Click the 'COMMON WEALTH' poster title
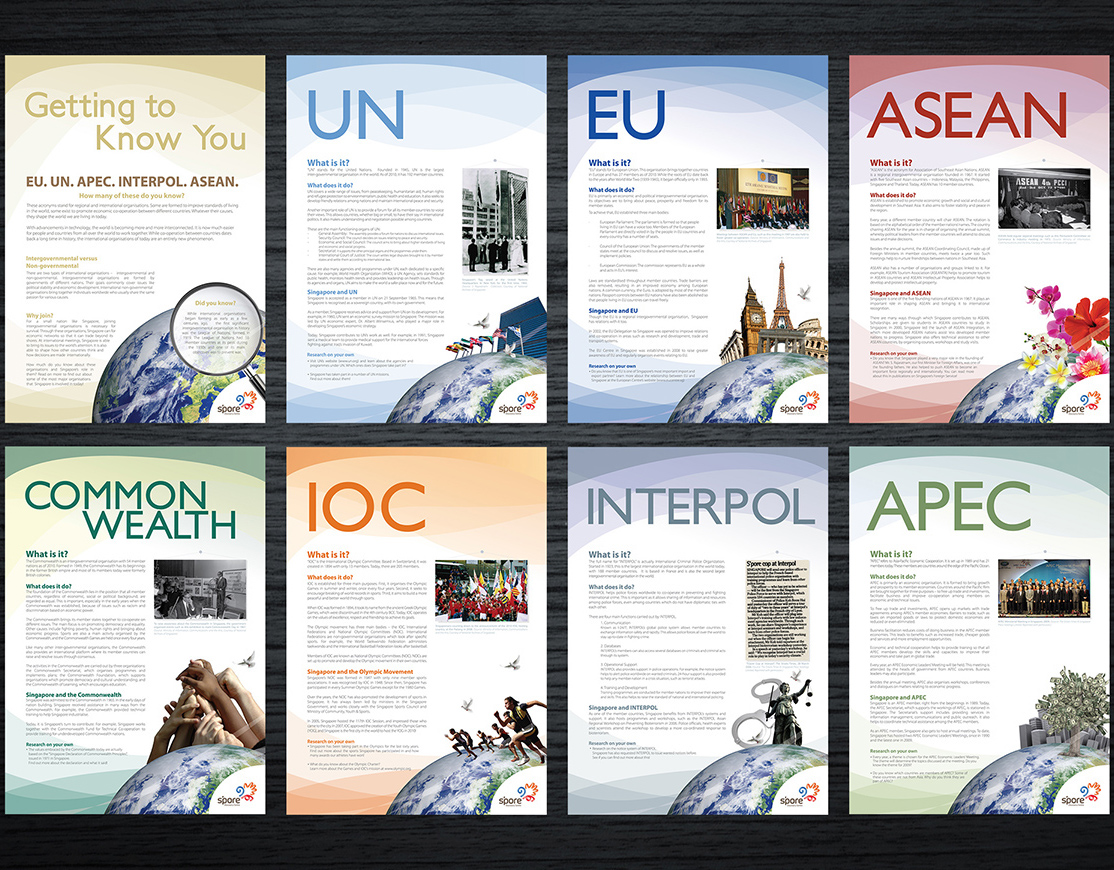 (131, 510)
